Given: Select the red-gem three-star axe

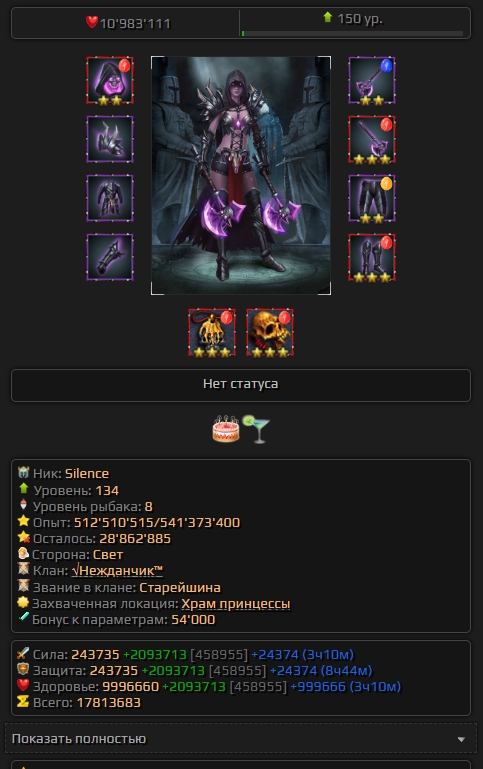Looking at the screenshot, I should click(x=372, y=139).
